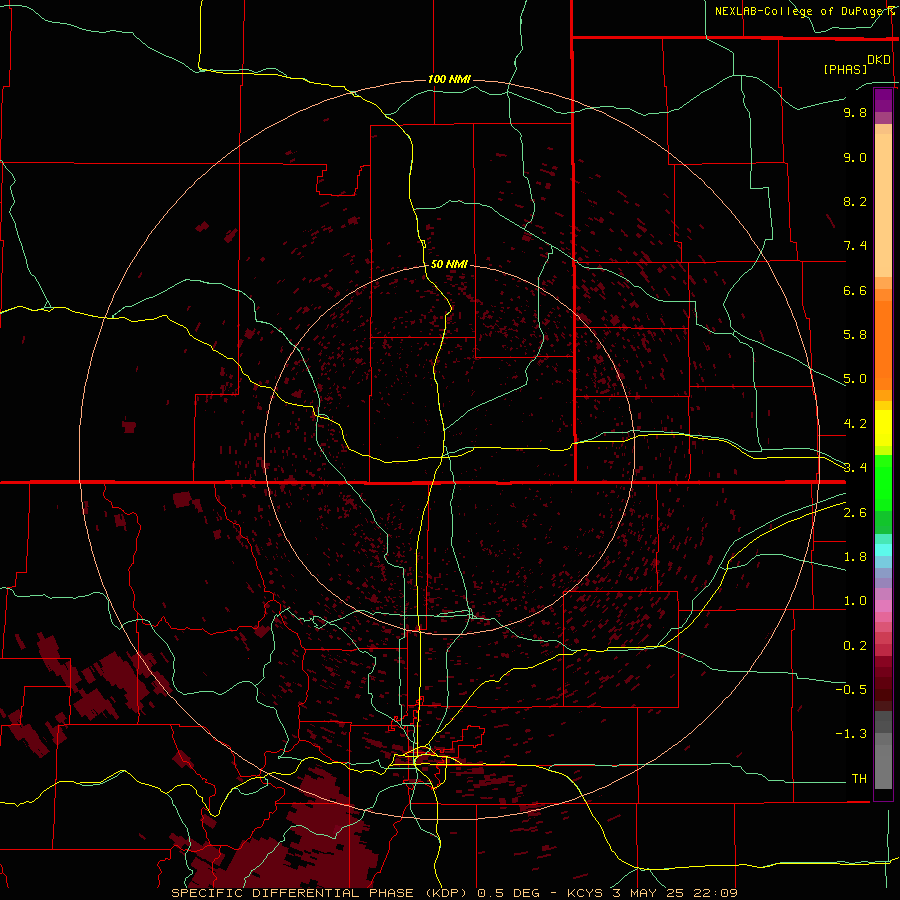Select the 9.8 value on the scale
The image size is (900, 900).
[x=855, y=112]
